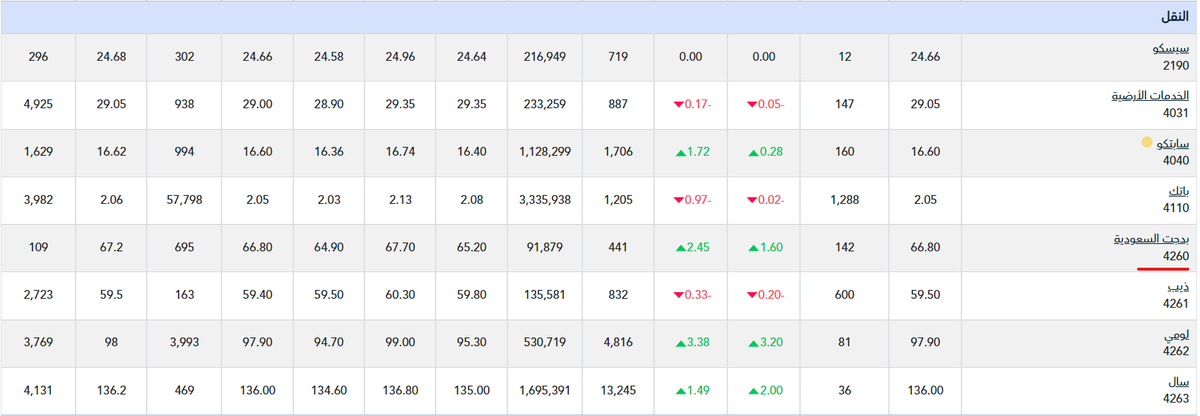Image resolution: width=1200 pixels, height=416 pixels.
Task: Click the green up arrow beside 1.60
Action: 752,248
